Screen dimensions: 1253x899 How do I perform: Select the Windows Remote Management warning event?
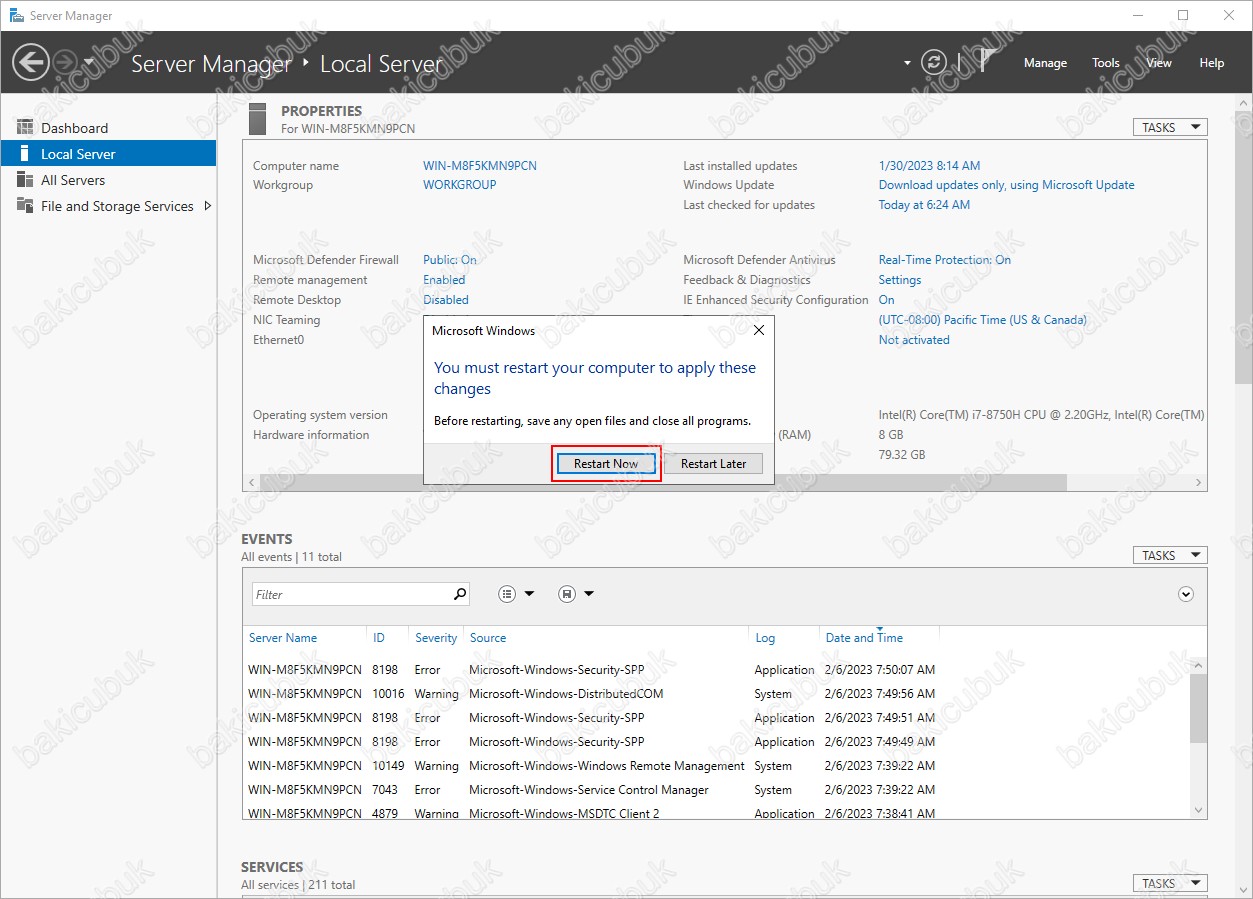[x=717, y=766]
